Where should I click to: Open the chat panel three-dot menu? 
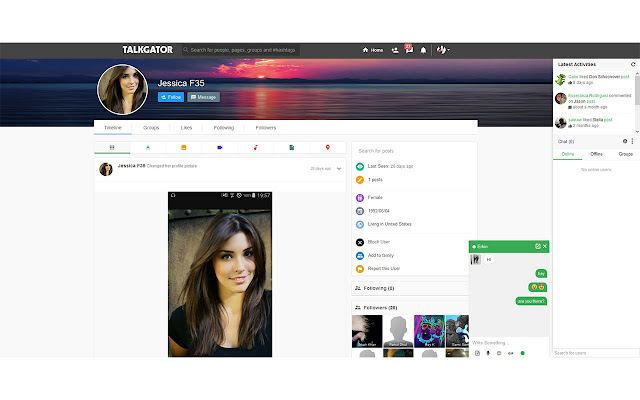point(632,141)
